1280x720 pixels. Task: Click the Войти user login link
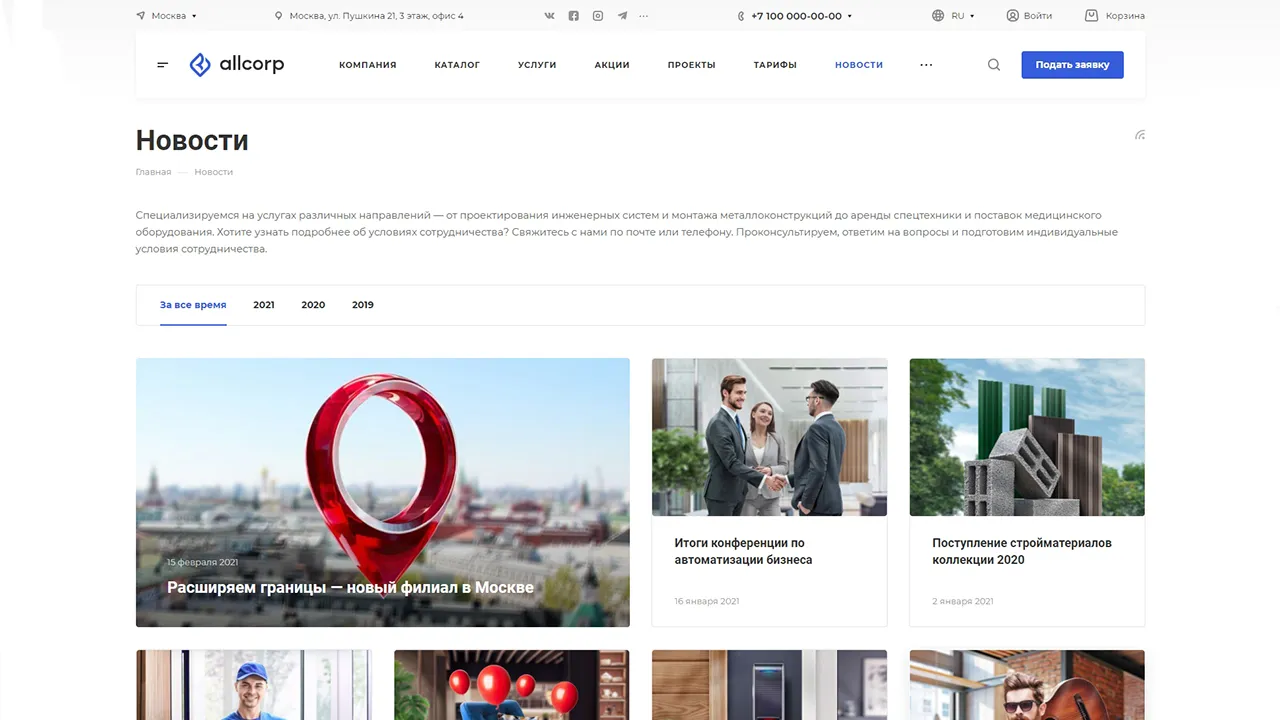[x=1029, y=16]
